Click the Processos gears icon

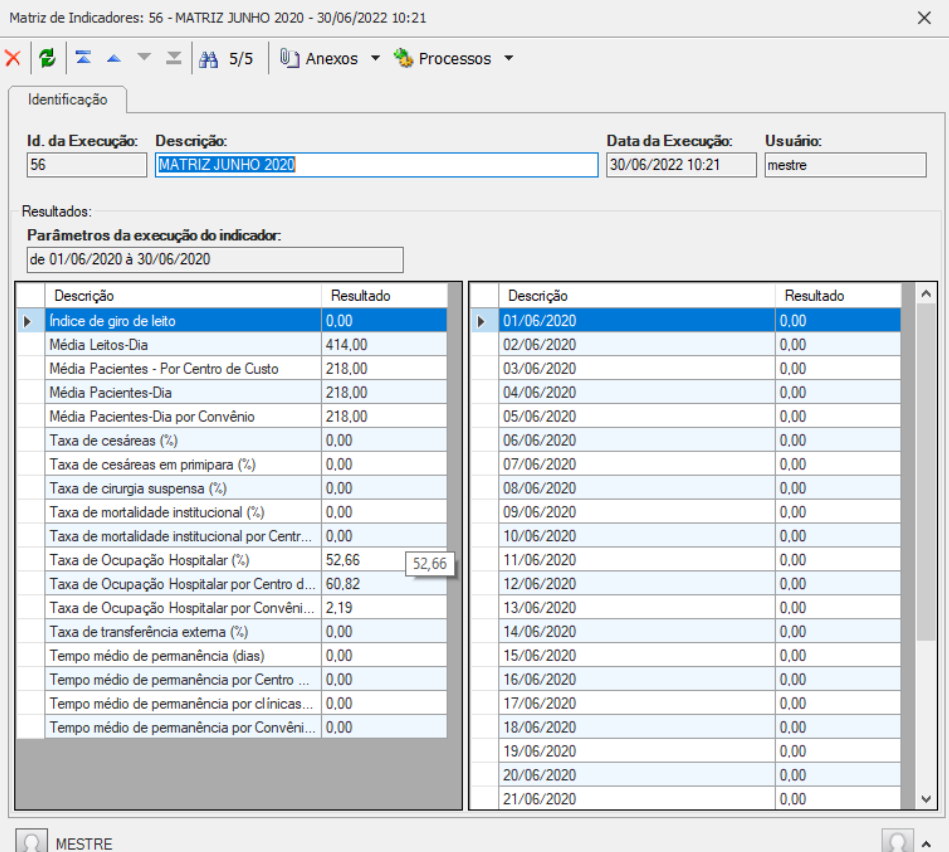(403, 58)
